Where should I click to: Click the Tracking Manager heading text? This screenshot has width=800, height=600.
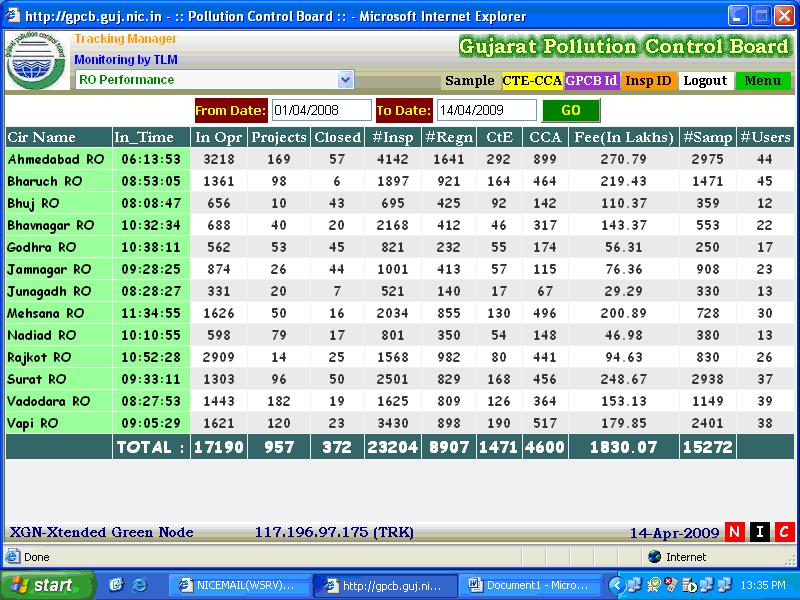click(x=126, y=39)
